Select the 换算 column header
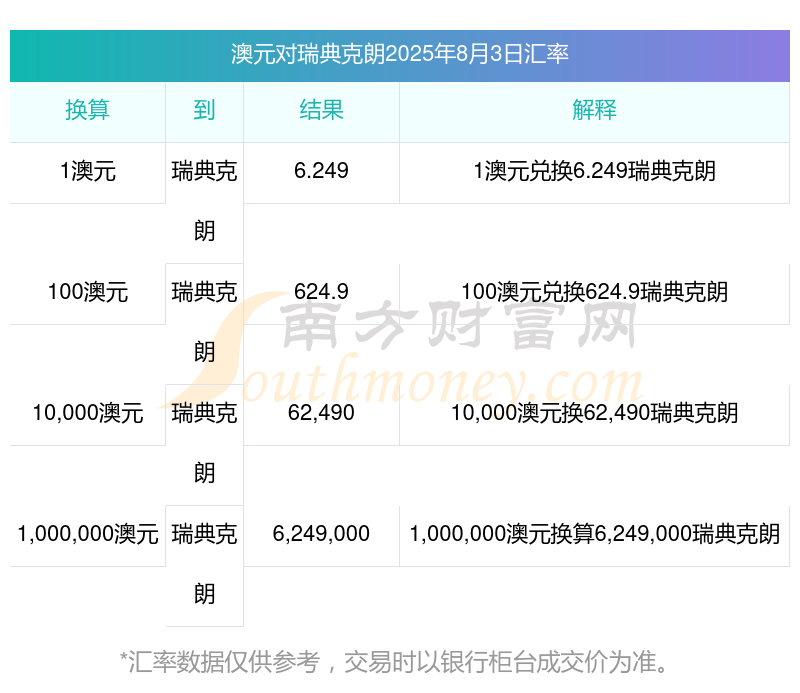Screen dimensions: 800x693 point(87,110)
